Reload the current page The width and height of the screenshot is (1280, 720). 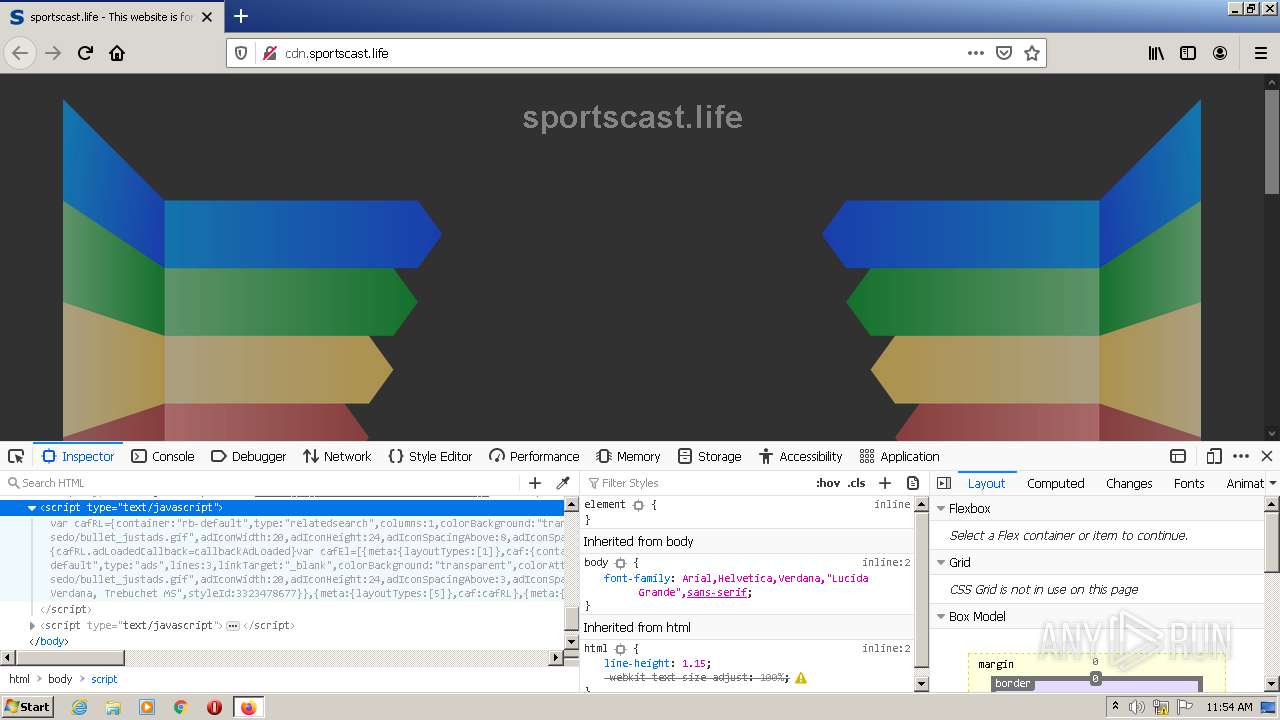pos(85,53)
